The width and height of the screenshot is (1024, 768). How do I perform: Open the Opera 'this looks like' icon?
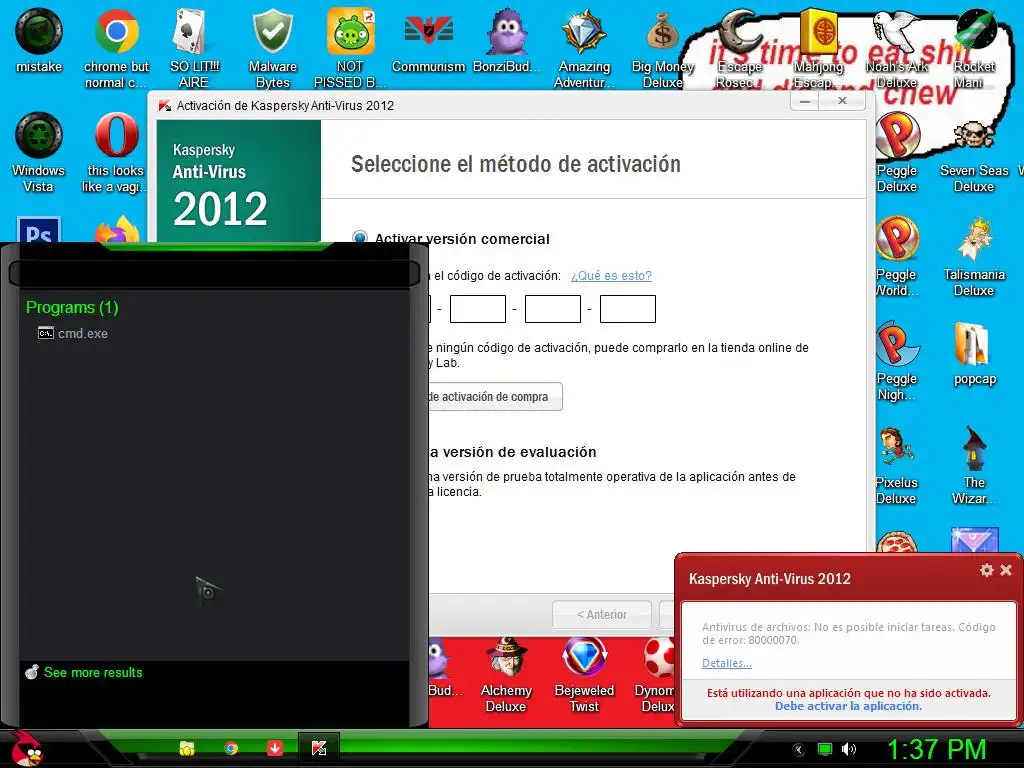[x=116, y=152]
